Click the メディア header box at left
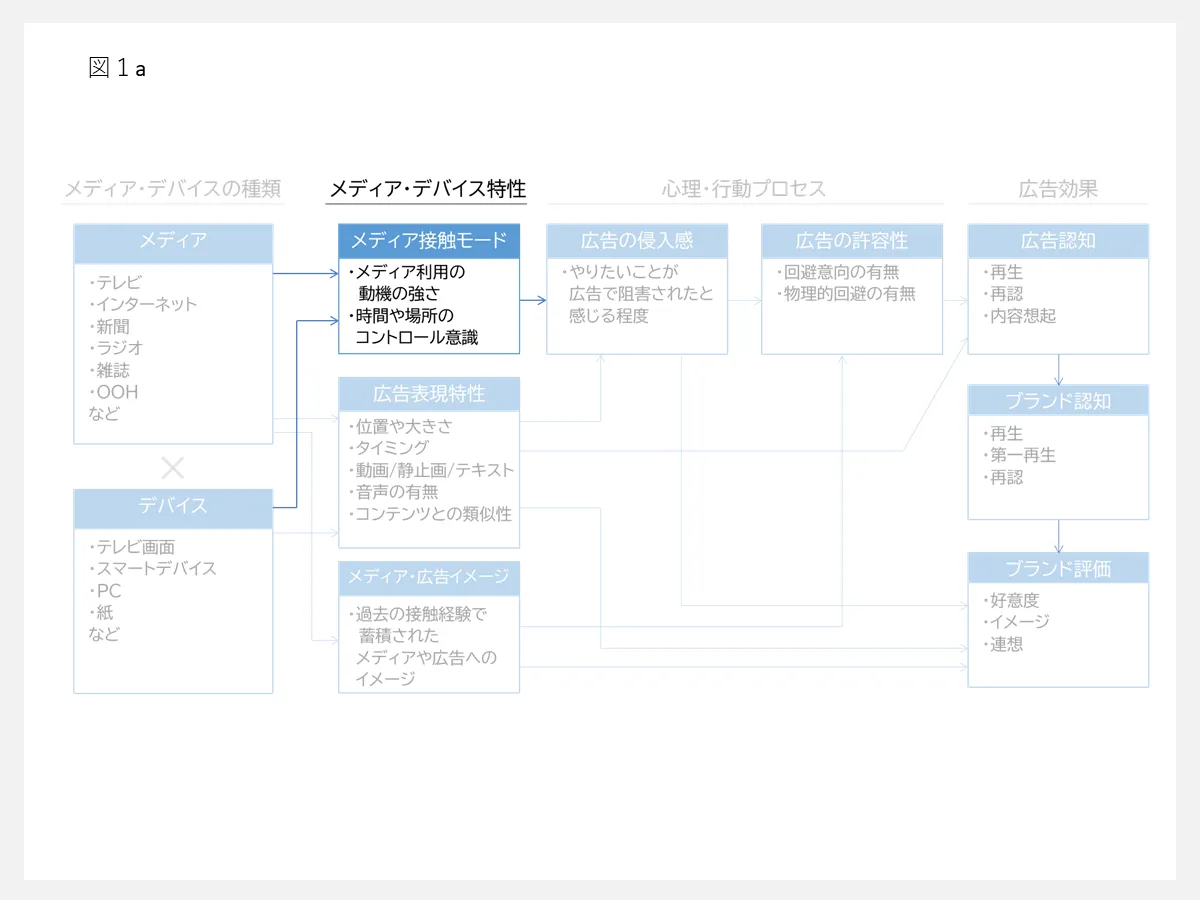Viewport: 1200px width, 900px height. pyautogui.click(x=173, y=241)
